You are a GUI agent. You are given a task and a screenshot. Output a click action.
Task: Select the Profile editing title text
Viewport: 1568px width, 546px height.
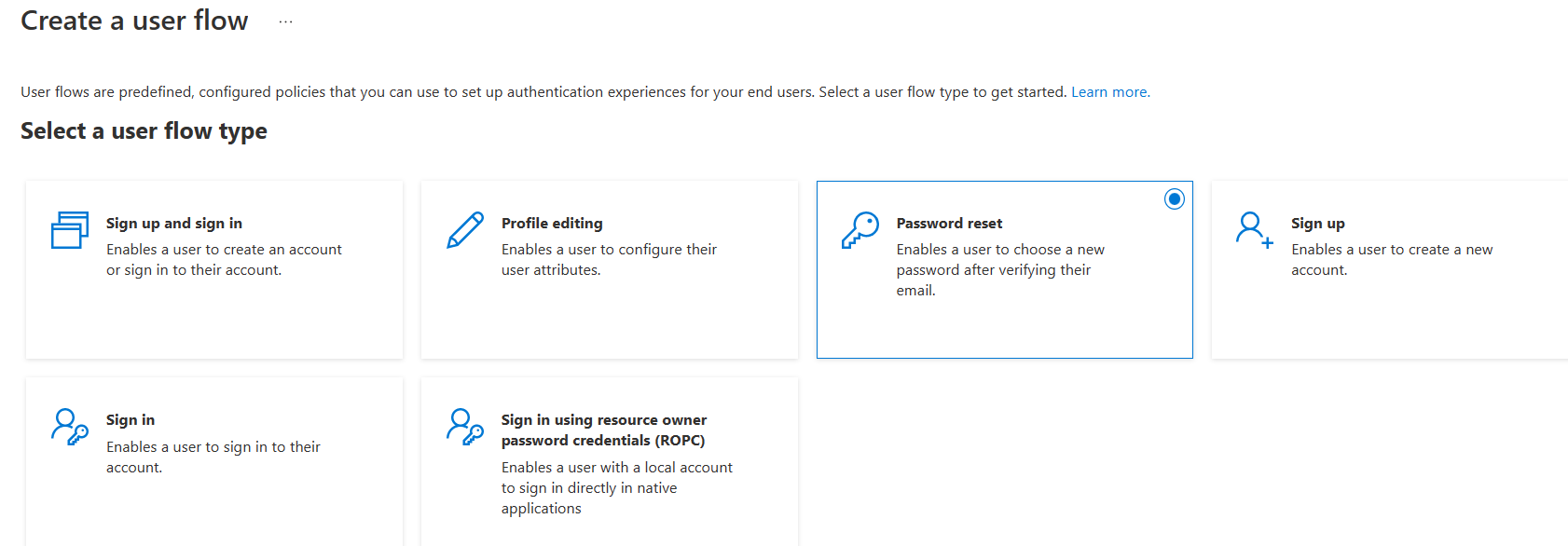pos(552,224)
